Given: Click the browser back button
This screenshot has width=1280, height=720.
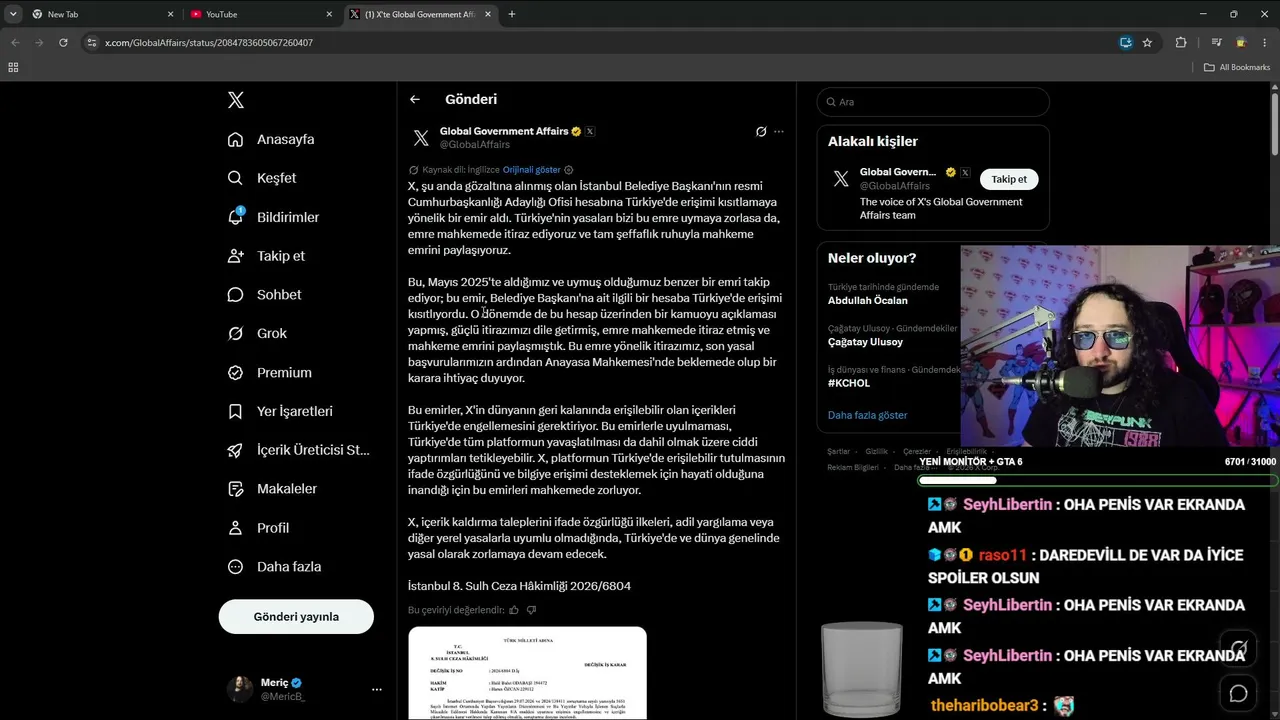Looking at the screenshot, I should [15, 43].
